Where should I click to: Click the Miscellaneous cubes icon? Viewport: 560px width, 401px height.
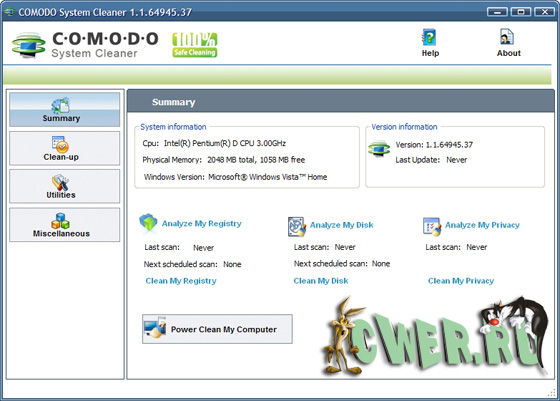pyautogui.click(x=60, y=221)
